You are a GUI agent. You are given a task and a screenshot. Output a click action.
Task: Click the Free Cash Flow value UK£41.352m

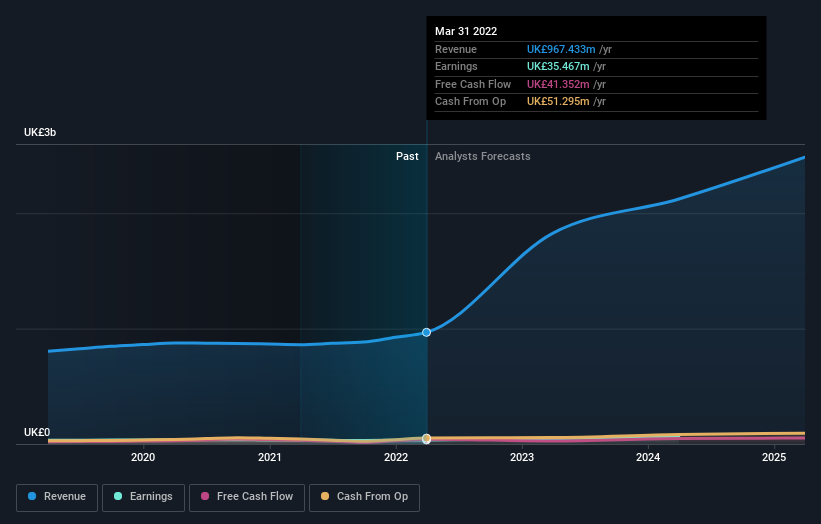[558, 84]
